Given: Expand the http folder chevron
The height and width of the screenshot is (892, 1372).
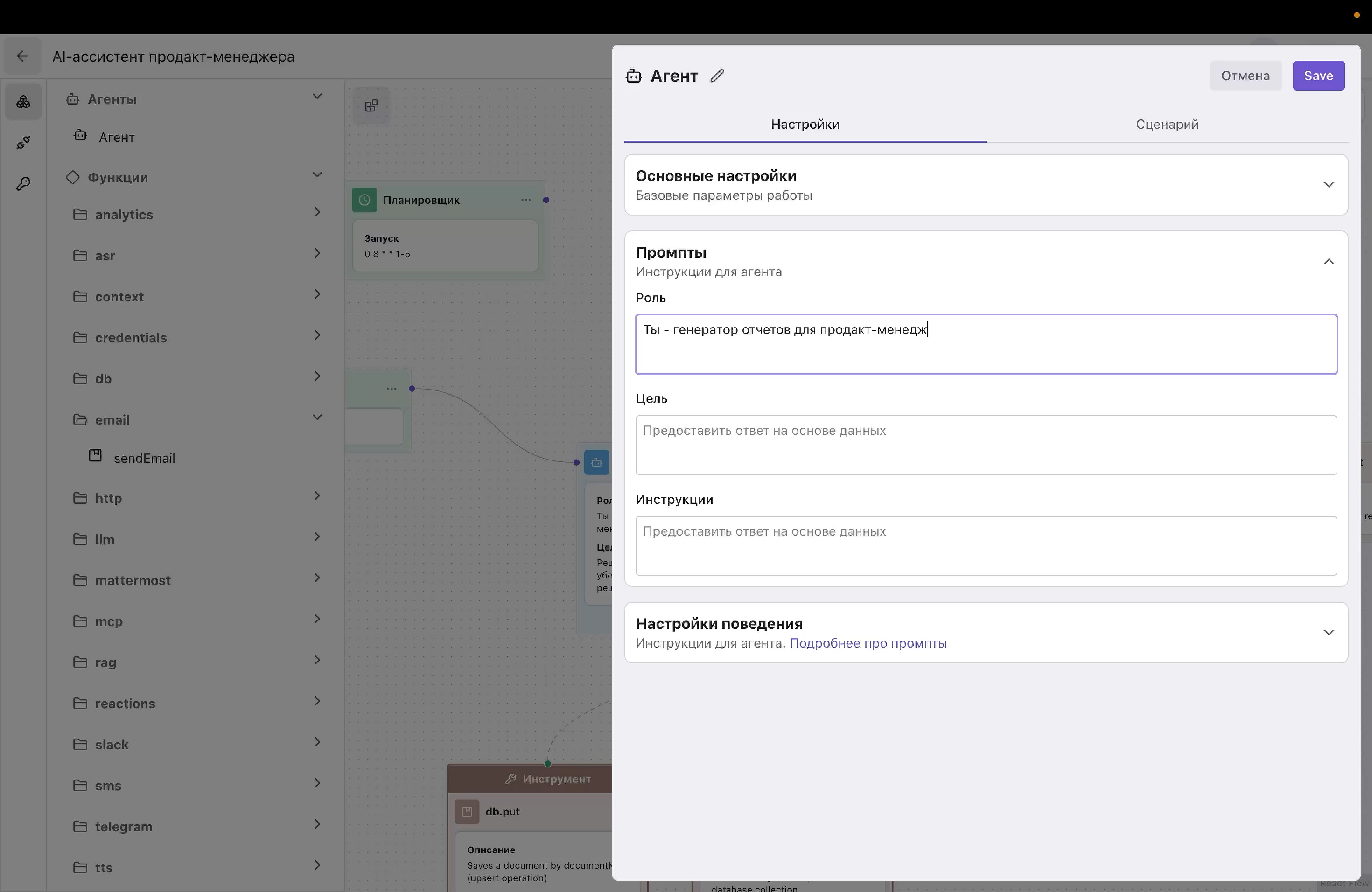Looking at the screenshot, I should [317, 495].
